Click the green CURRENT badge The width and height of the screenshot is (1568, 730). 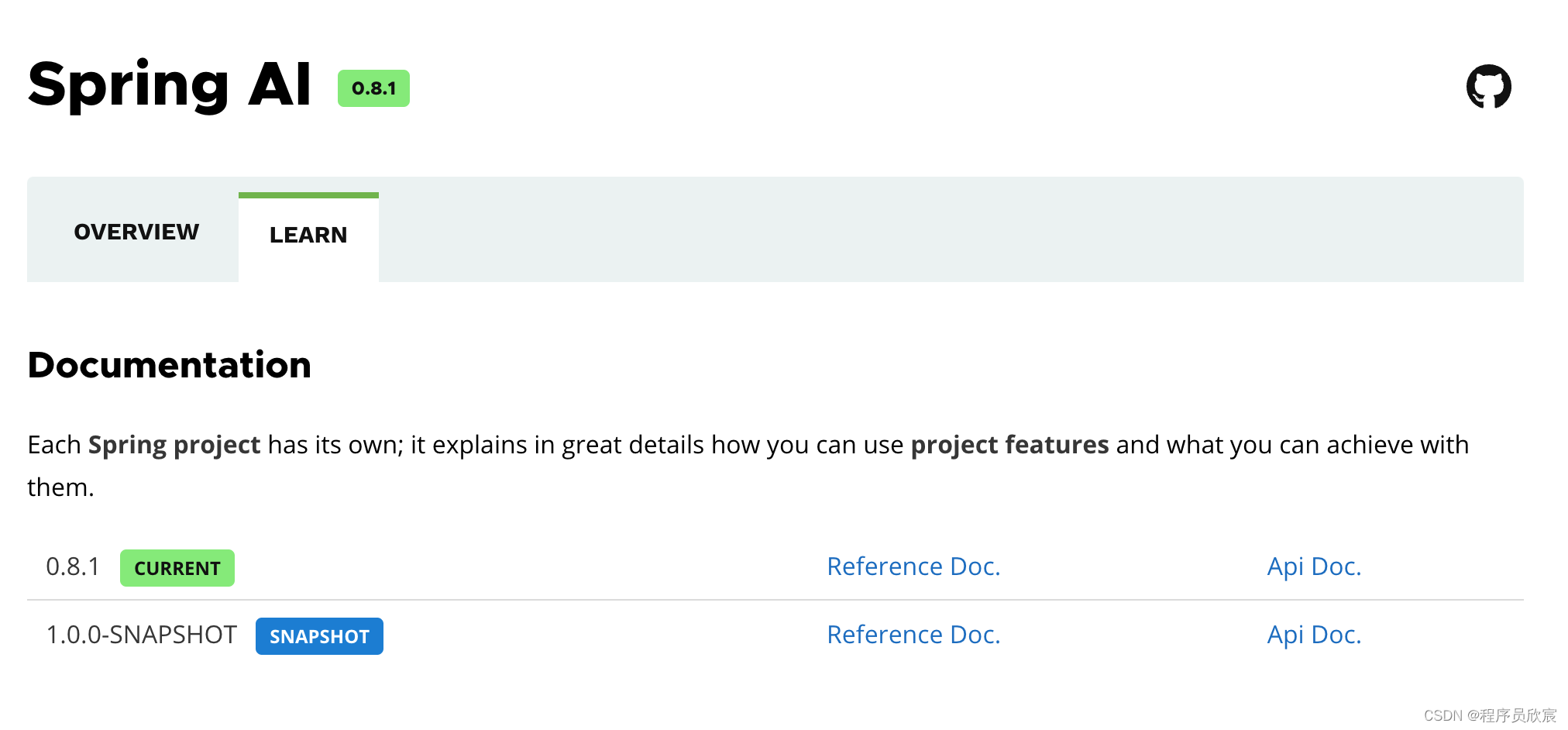177,568
